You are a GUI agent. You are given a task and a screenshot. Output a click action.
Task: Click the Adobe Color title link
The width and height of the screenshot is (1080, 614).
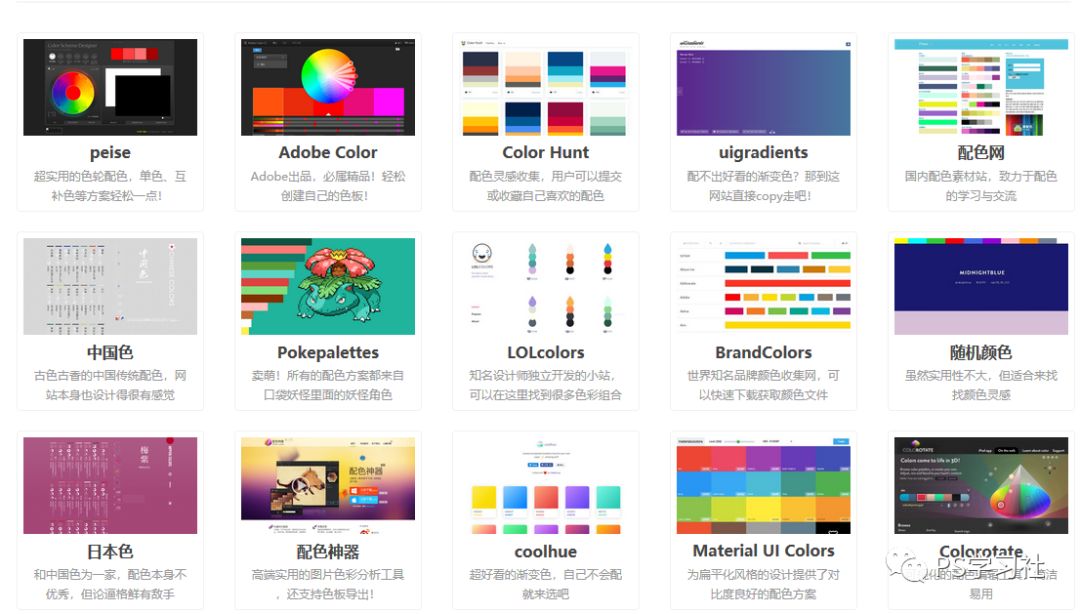pos(328,152)
